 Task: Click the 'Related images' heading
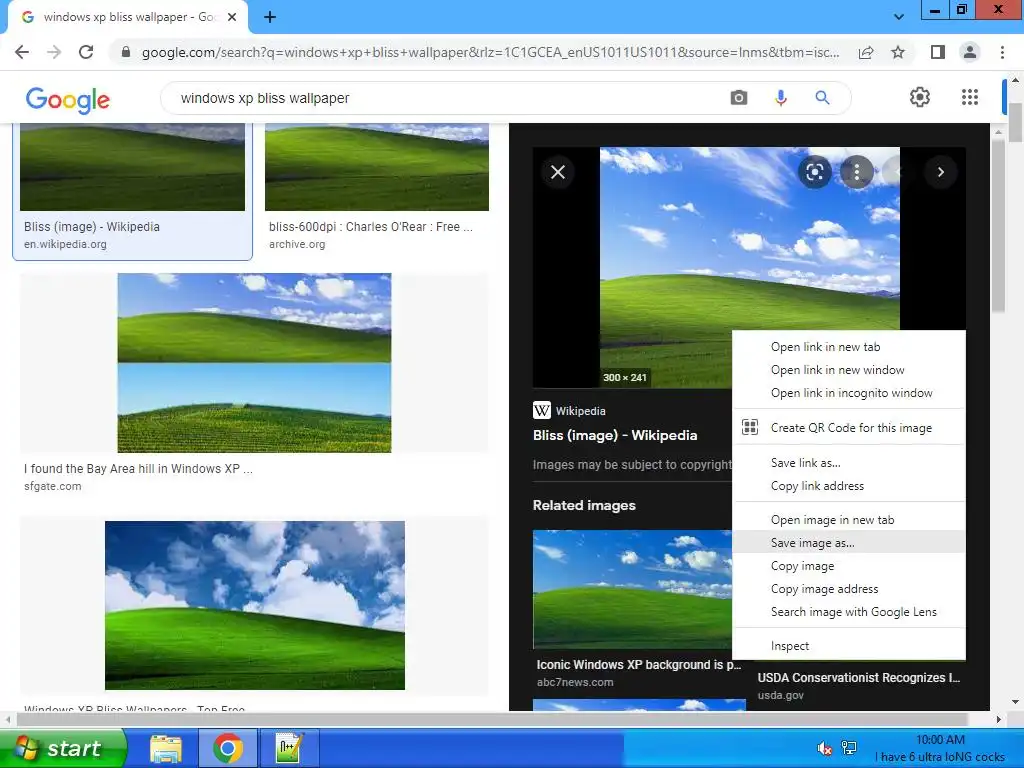(x=584, y=505)
